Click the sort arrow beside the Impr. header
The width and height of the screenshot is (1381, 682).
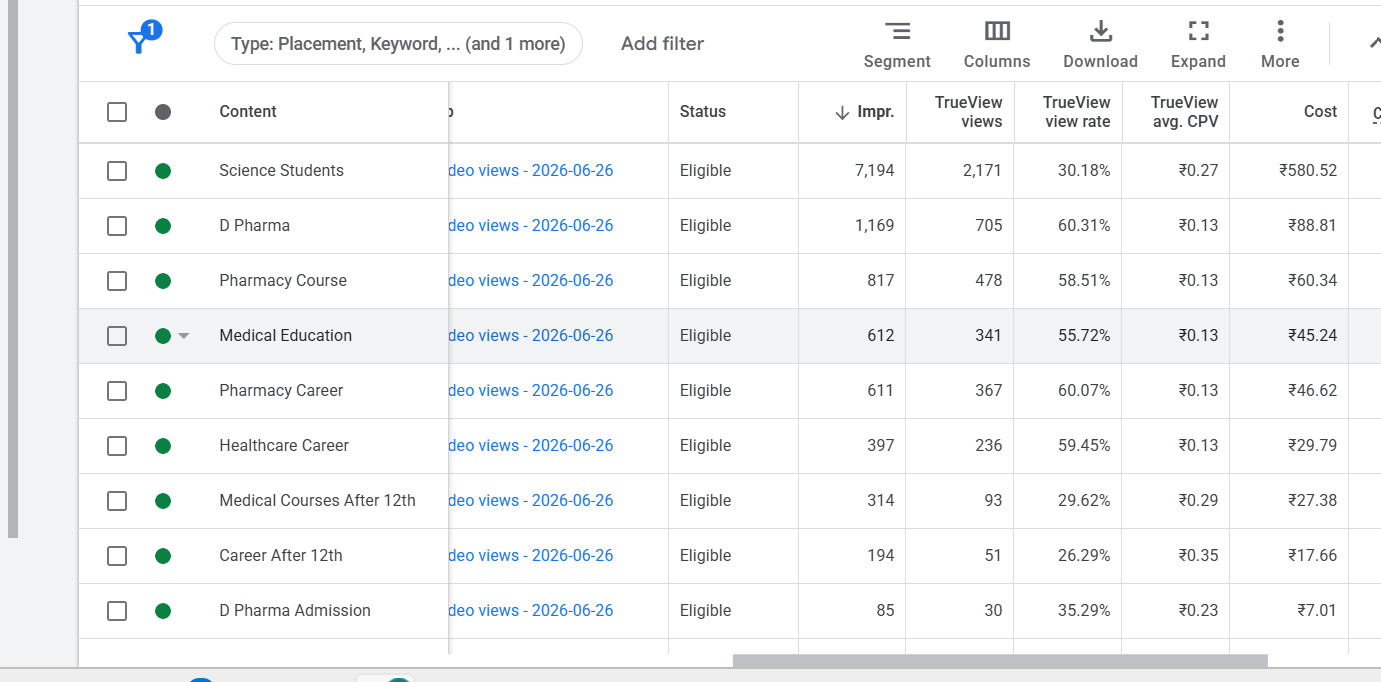pyautogui.click(x=842, y=113)
